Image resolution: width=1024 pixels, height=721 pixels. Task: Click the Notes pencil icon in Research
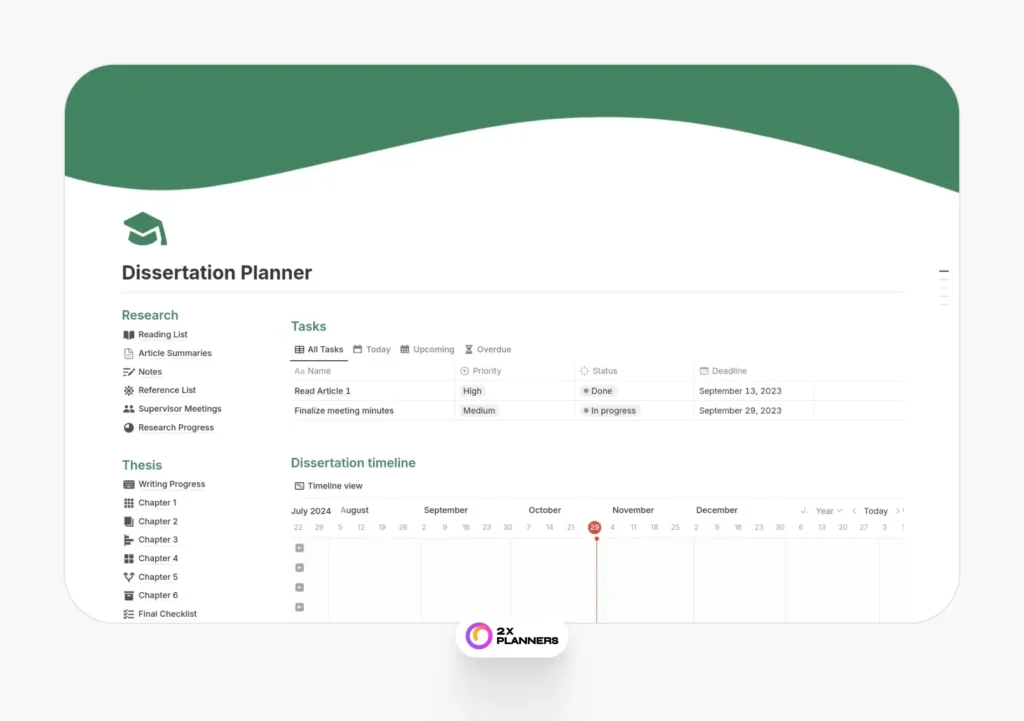128,372
